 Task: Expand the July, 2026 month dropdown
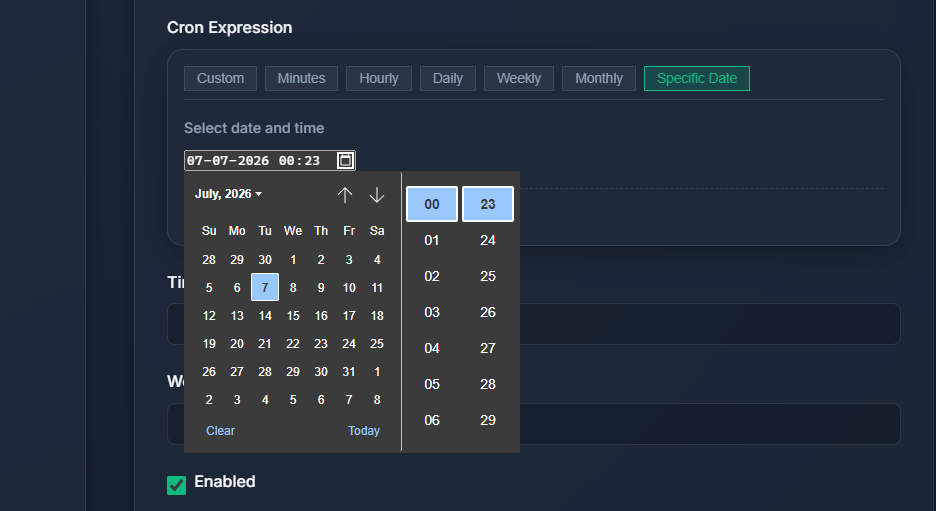click(229, 194)
